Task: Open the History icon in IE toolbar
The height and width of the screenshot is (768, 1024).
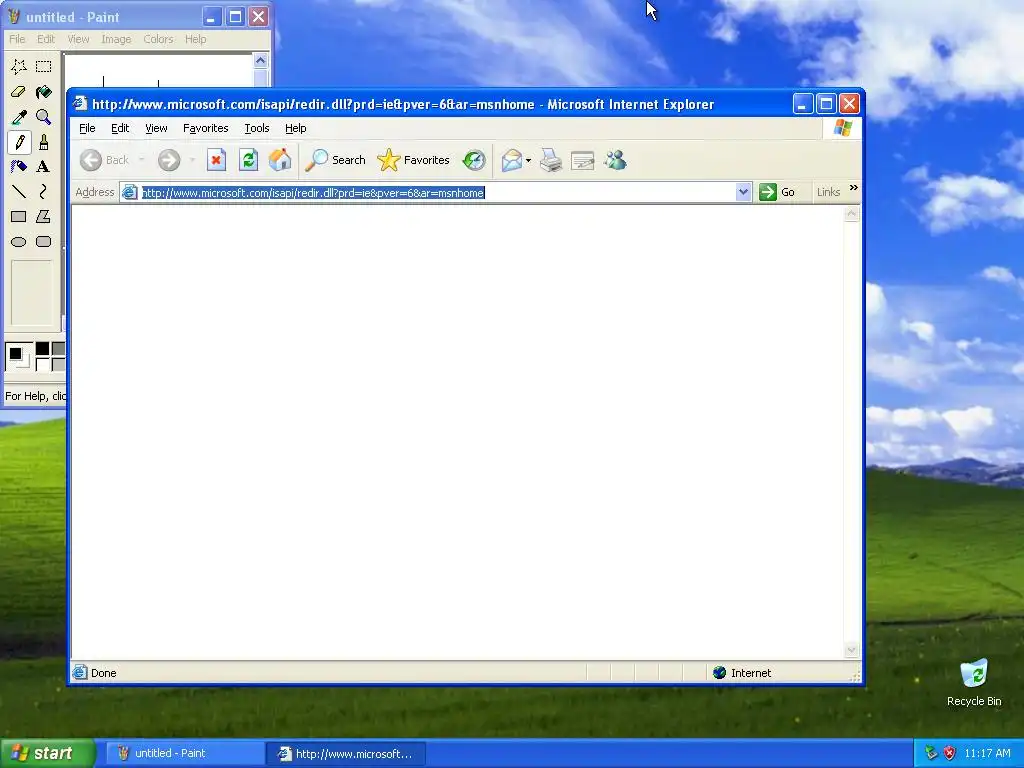Action: (474, 160)
